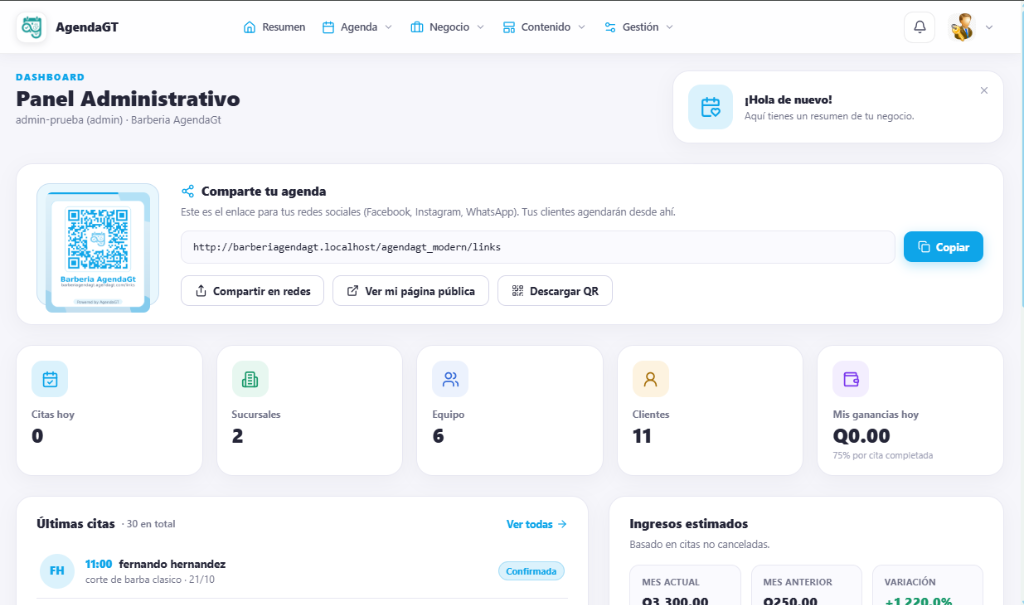
Task: Click the Compartir en redes button
Action: 253,291
